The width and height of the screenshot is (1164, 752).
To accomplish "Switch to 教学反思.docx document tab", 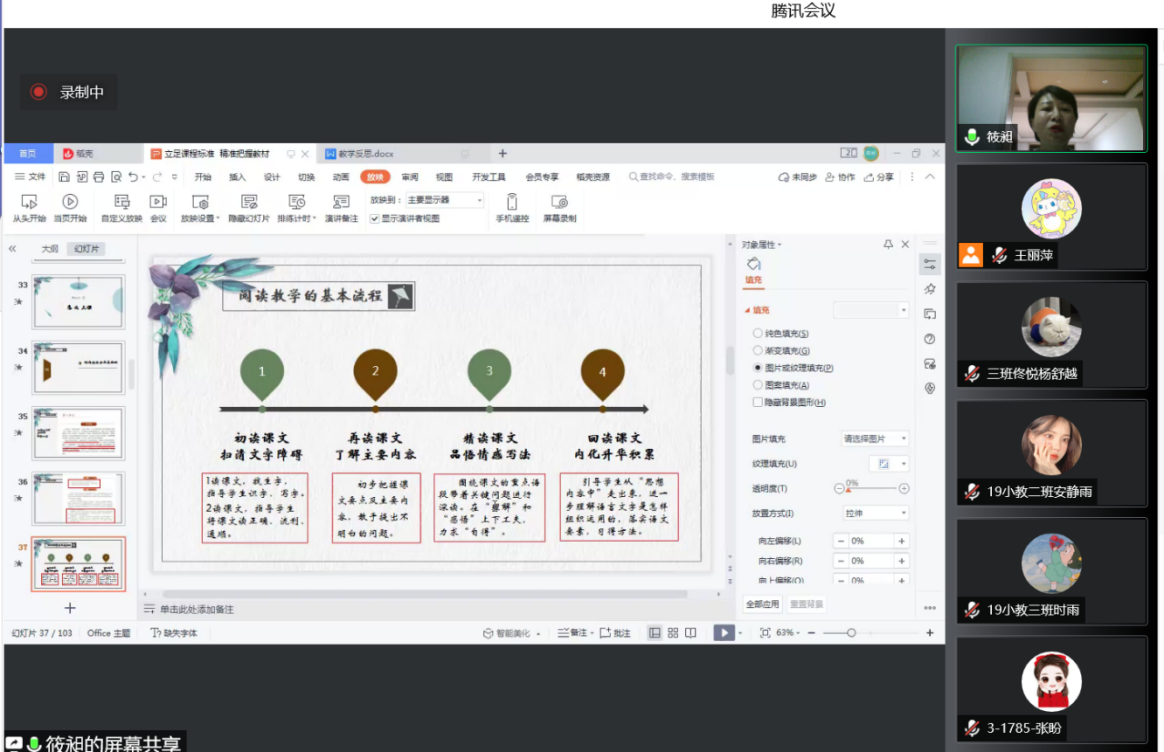I will point(366,154).
